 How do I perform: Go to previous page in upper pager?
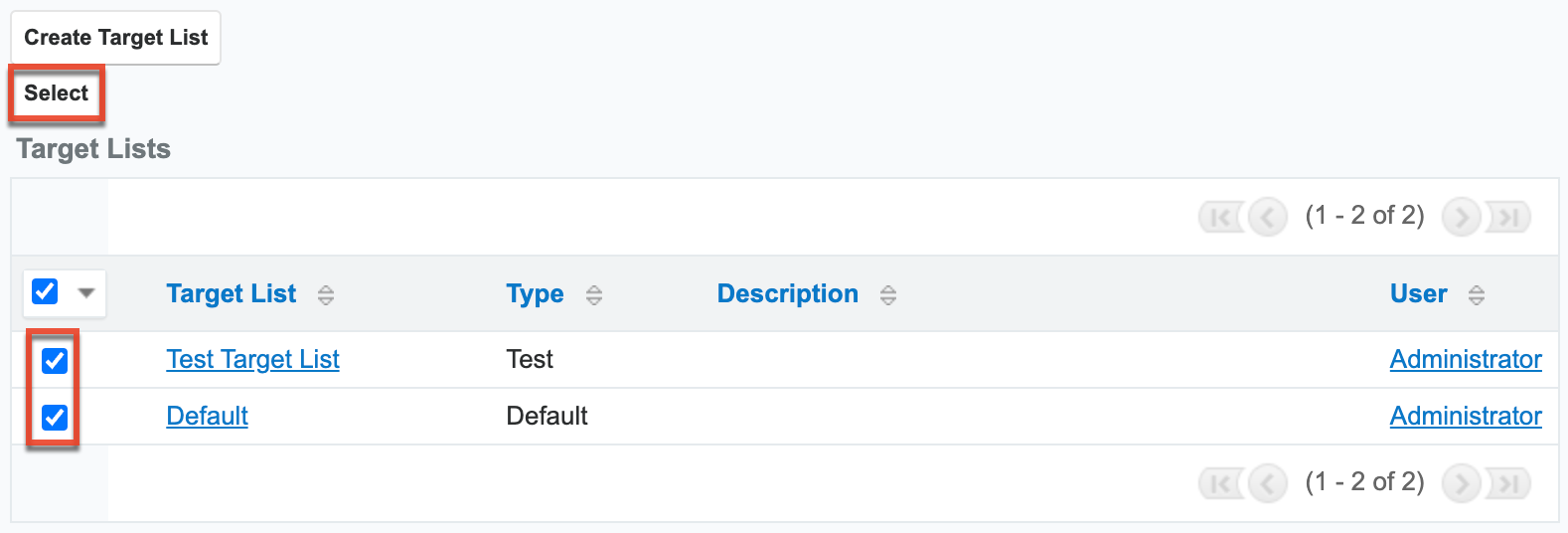pyautogui.click(x=1267, y=217)
